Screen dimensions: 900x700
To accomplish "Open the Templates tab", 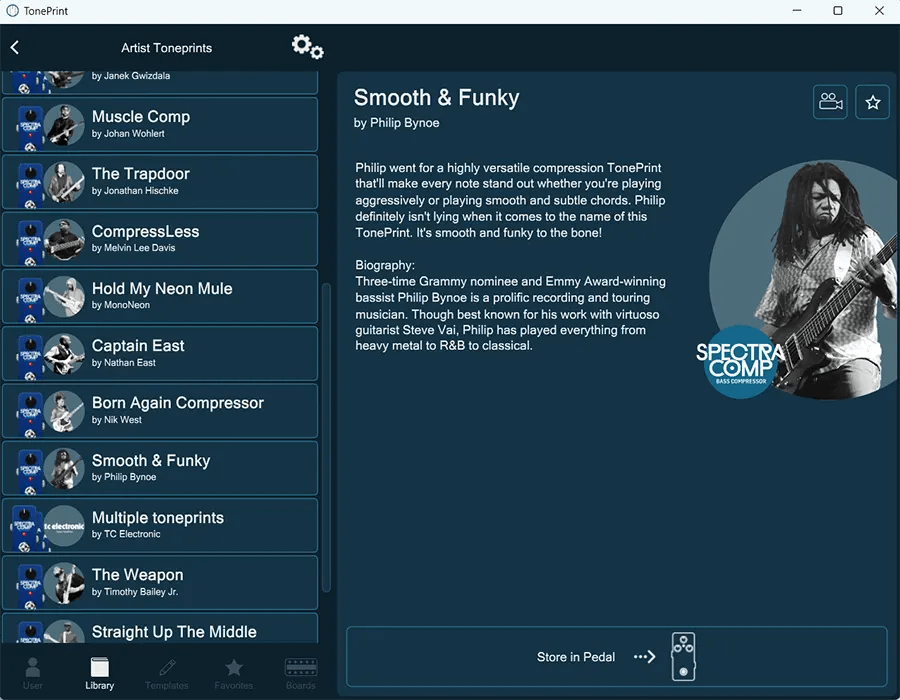I will tap(167, 673).
